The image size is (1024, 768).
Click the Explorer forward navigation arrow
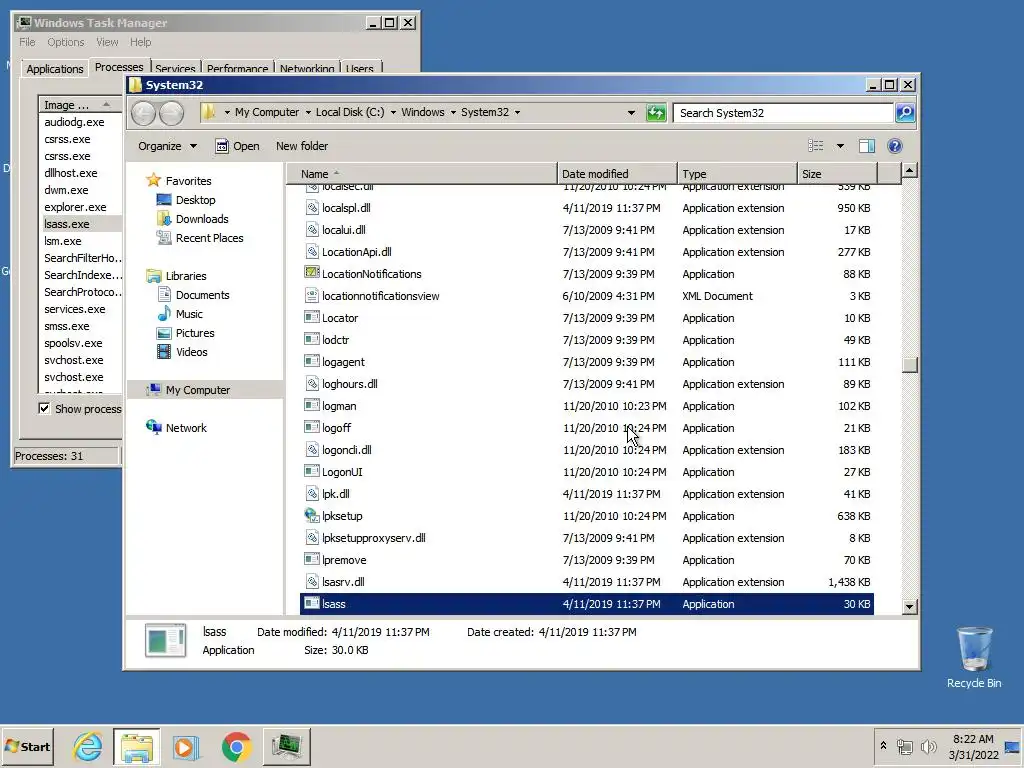(x=171, y=113)
